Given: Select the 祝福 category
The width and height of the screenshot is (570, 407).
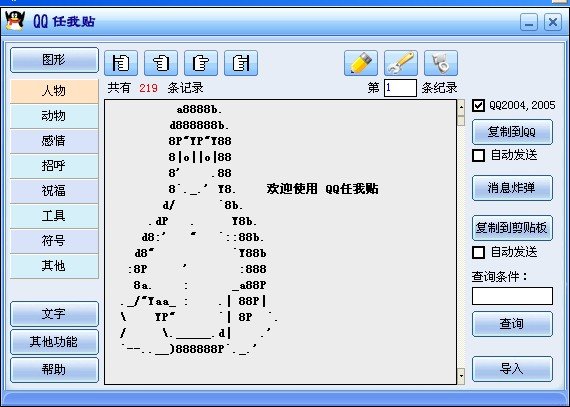Looking at the screenshot, I should point(55,191).
